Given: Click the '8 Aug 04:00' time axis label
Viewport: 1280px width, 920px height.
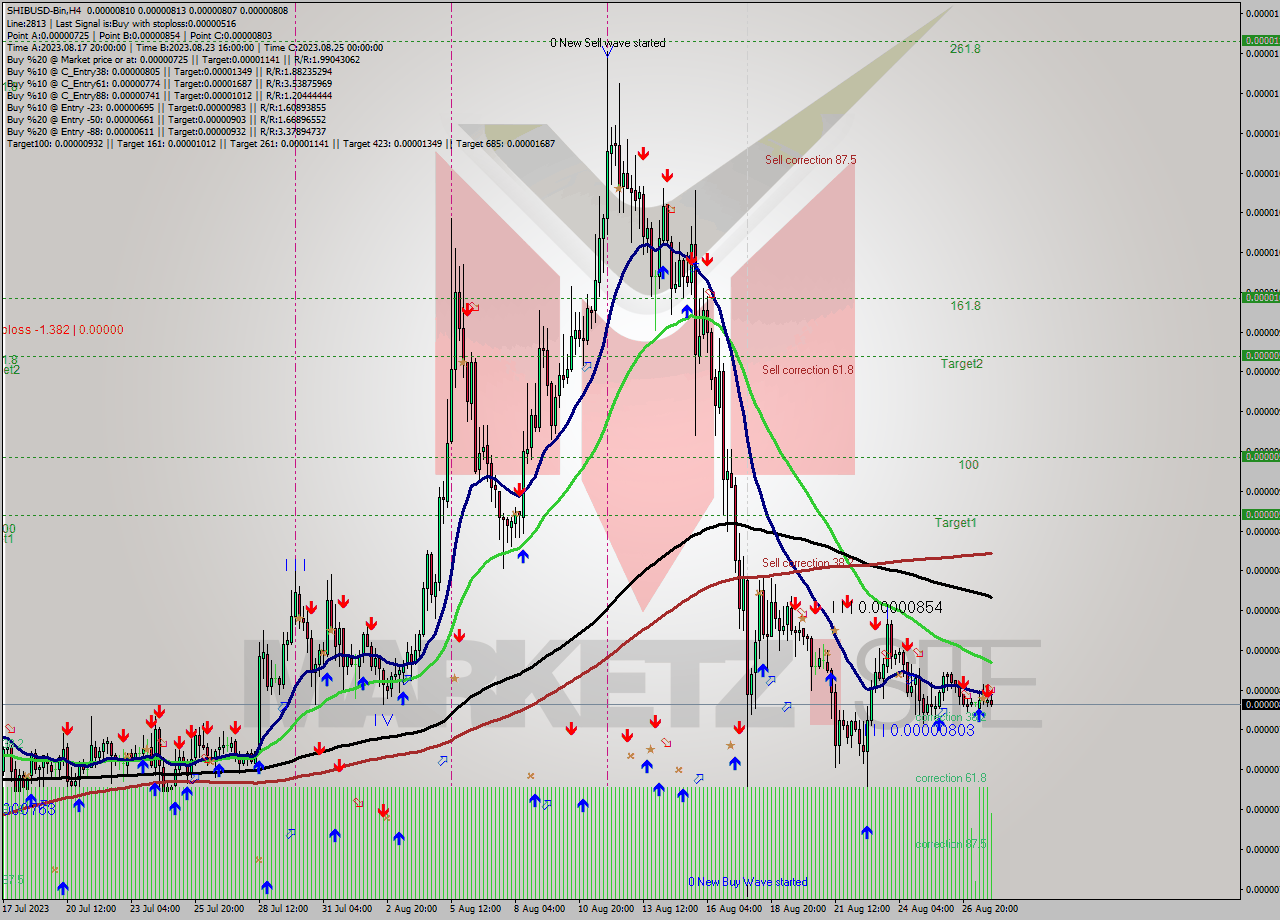Looking at the screenshot, I should 539,909.
